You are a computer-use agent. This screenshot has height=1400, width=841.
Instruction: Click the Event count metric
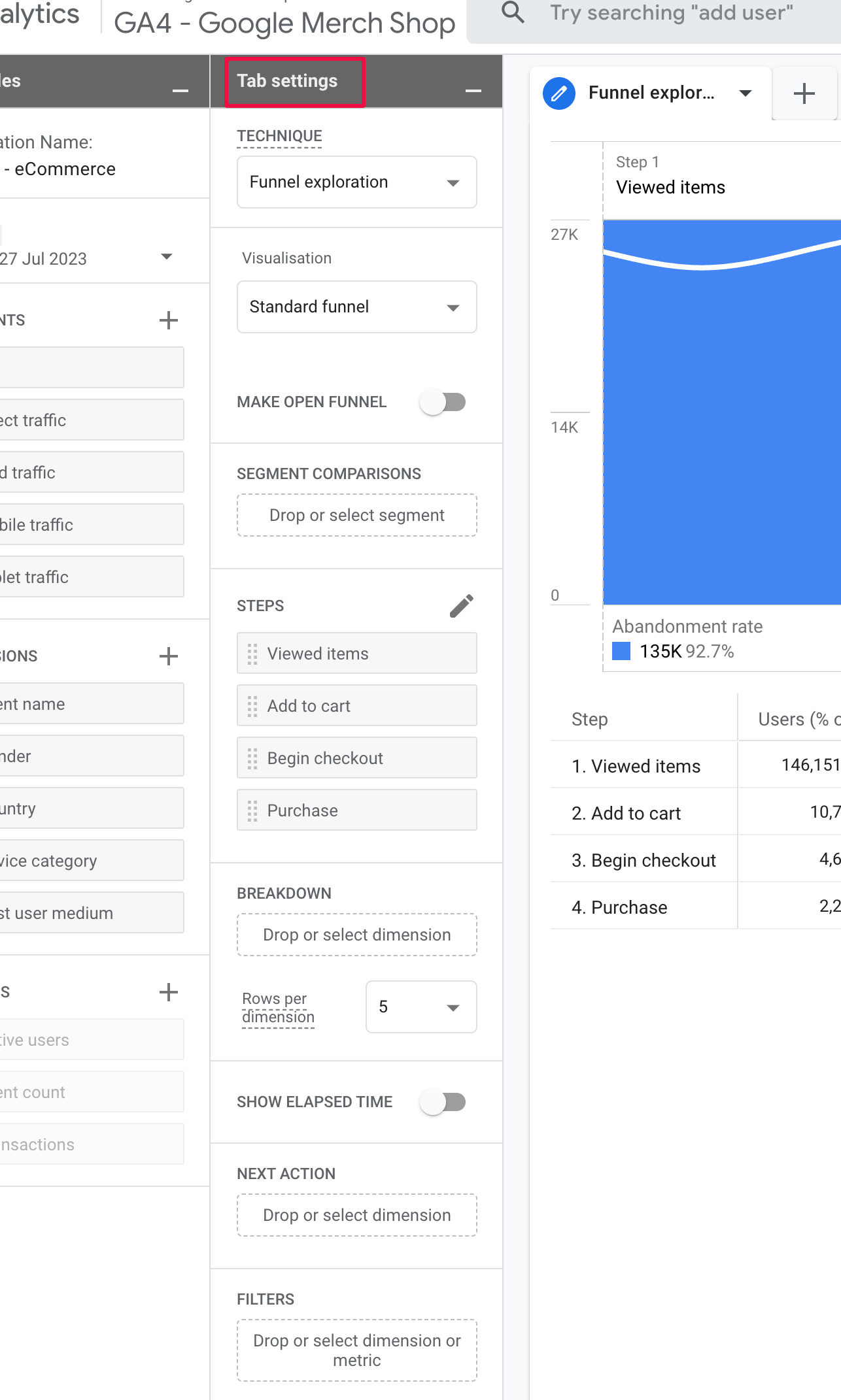(x=92, y=1092)
